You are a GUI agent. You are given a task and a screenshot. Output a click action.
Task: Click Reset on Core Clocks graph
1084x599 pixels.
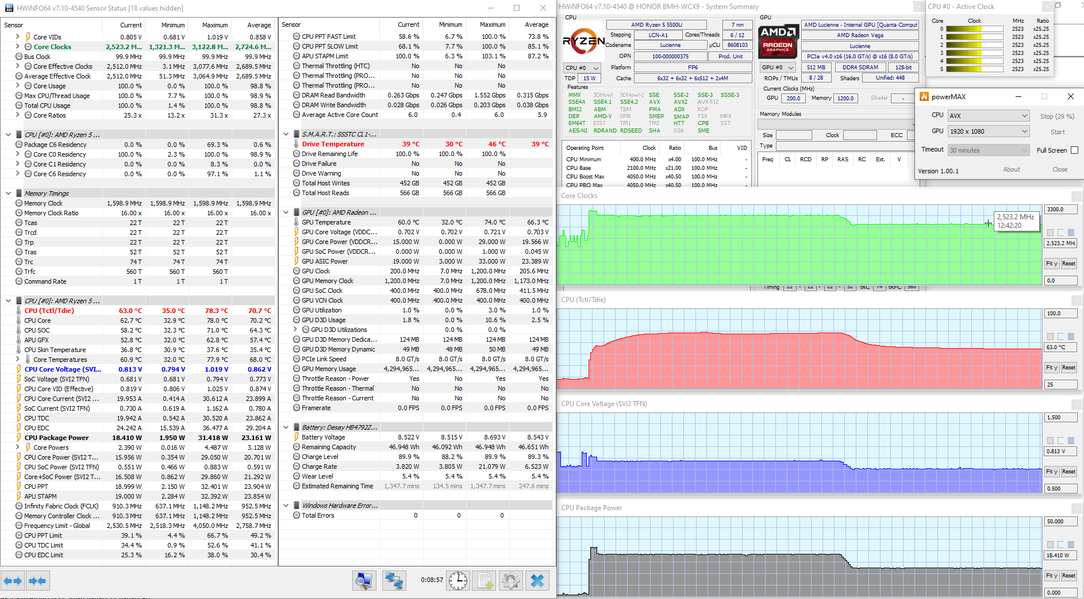coord(1068,264)
